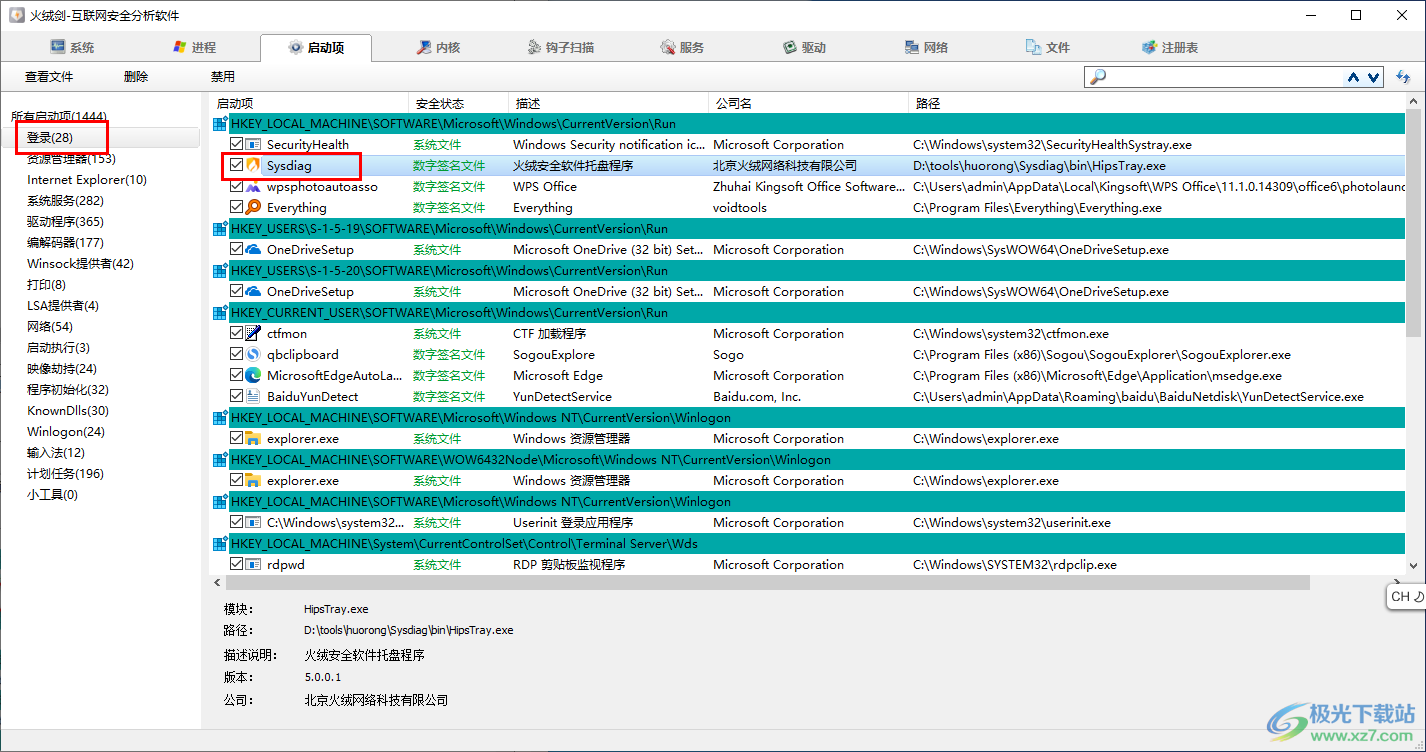Click the horizontal scrollbar thumb of list
The height and width of the screenshot is (752, 1426).
767,582
